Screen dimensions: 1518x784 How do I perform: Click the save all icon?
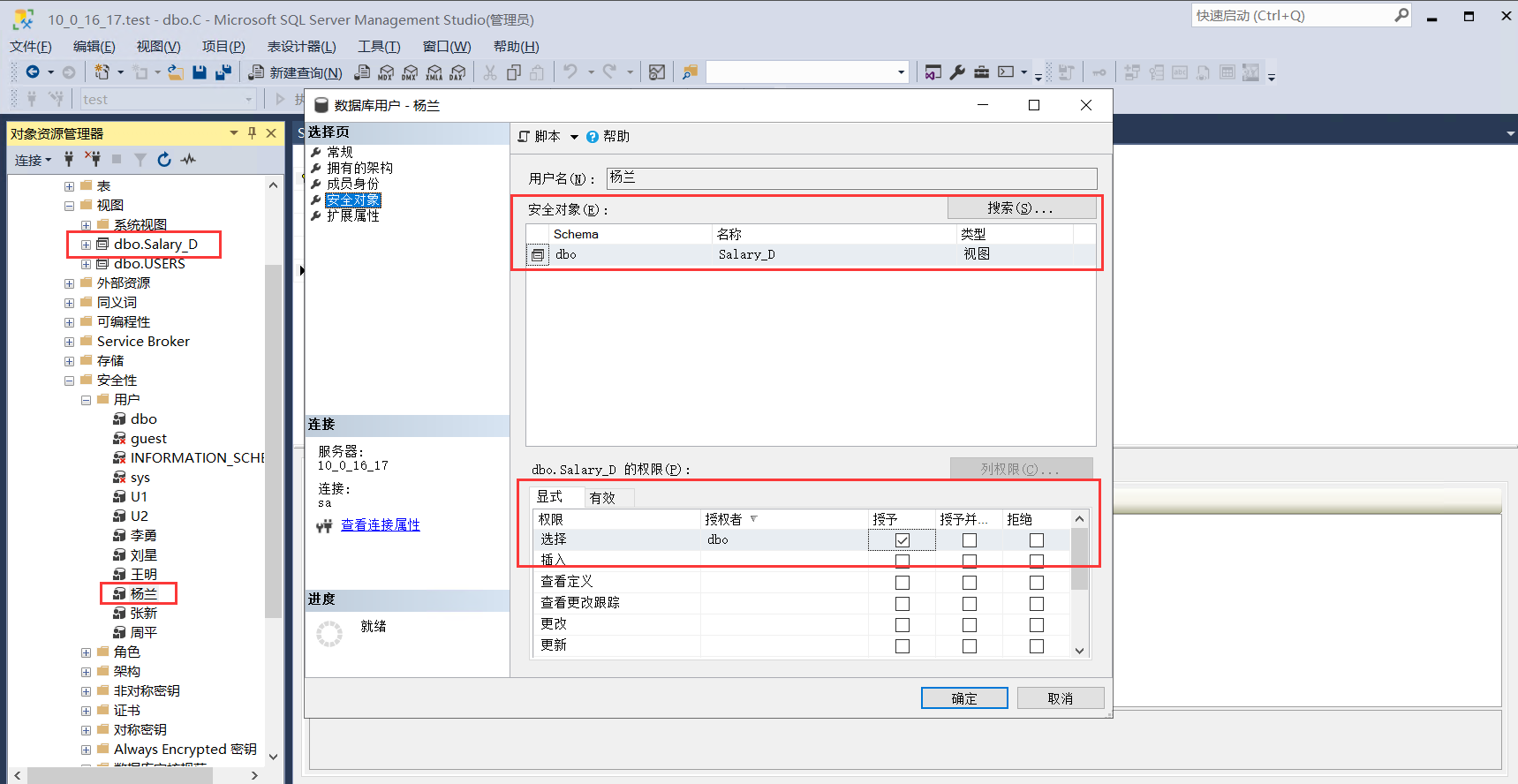(x=223, y=72)
